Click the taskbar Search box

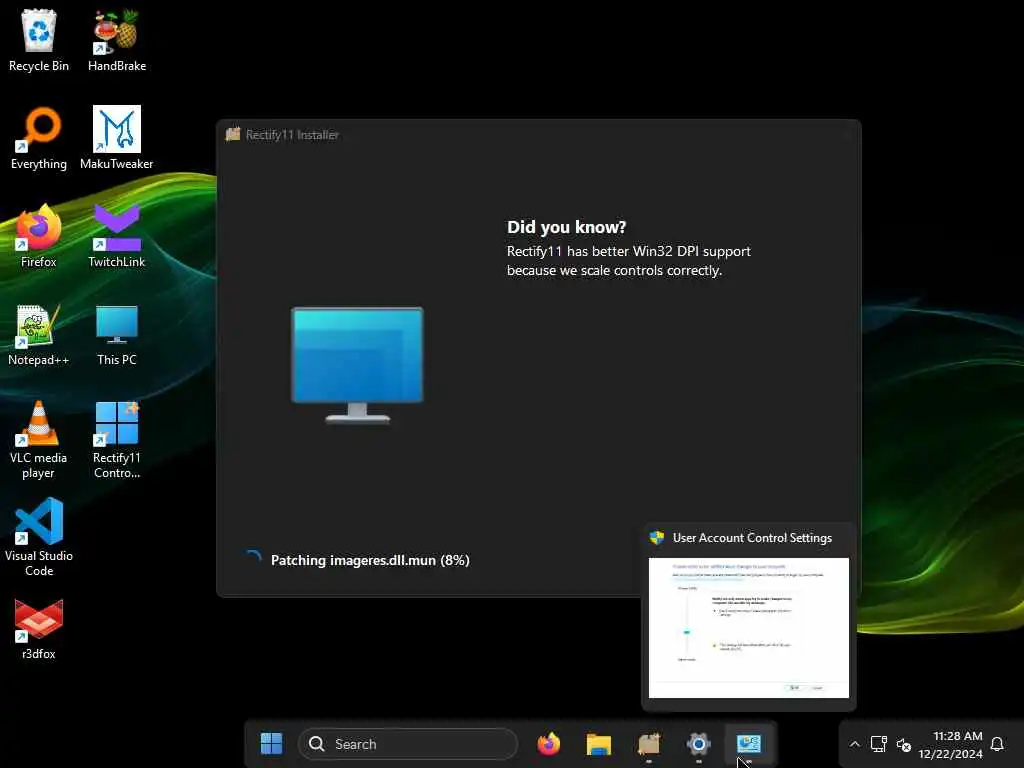click(x=408, y=744)
